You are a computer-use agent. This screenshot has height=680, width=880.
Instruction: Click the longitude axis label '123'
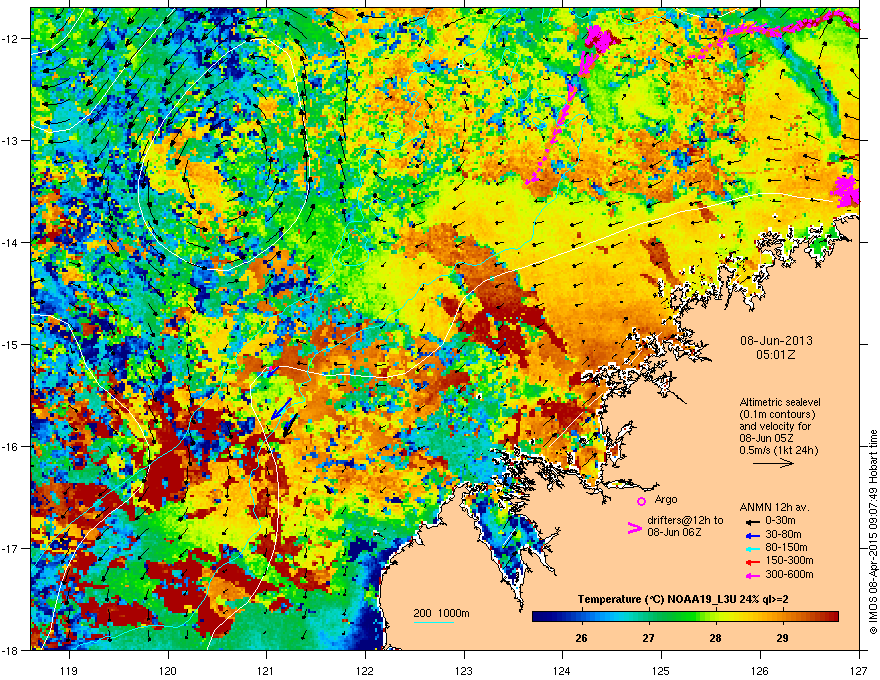464,670
